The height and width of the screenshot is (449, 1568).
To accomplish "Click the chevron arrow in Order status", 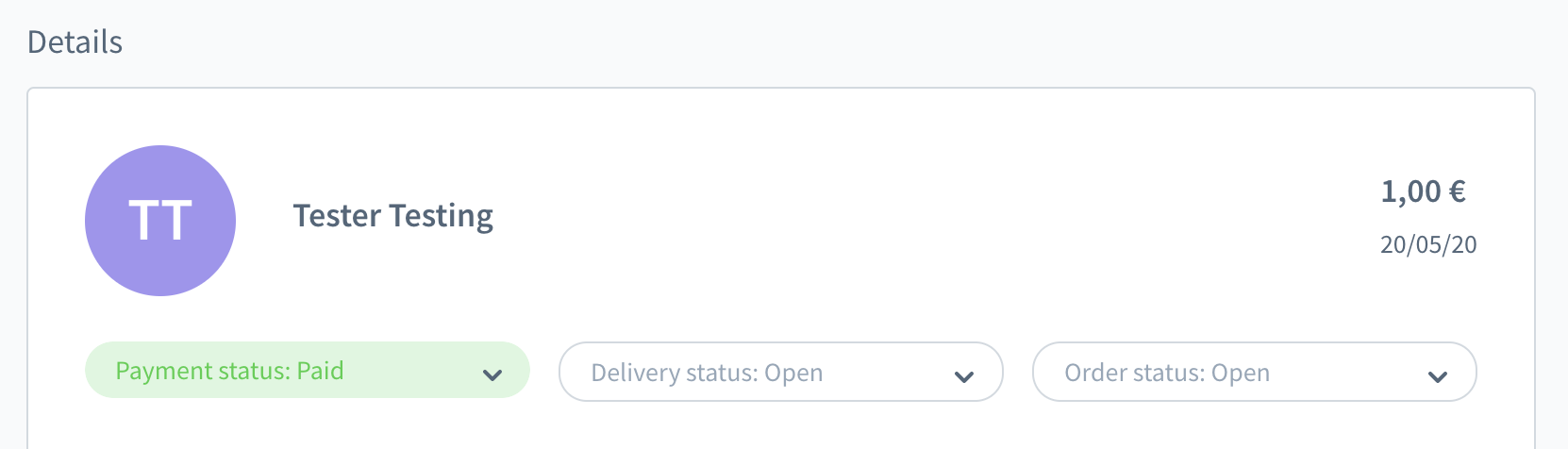I will pos(1437,376).
